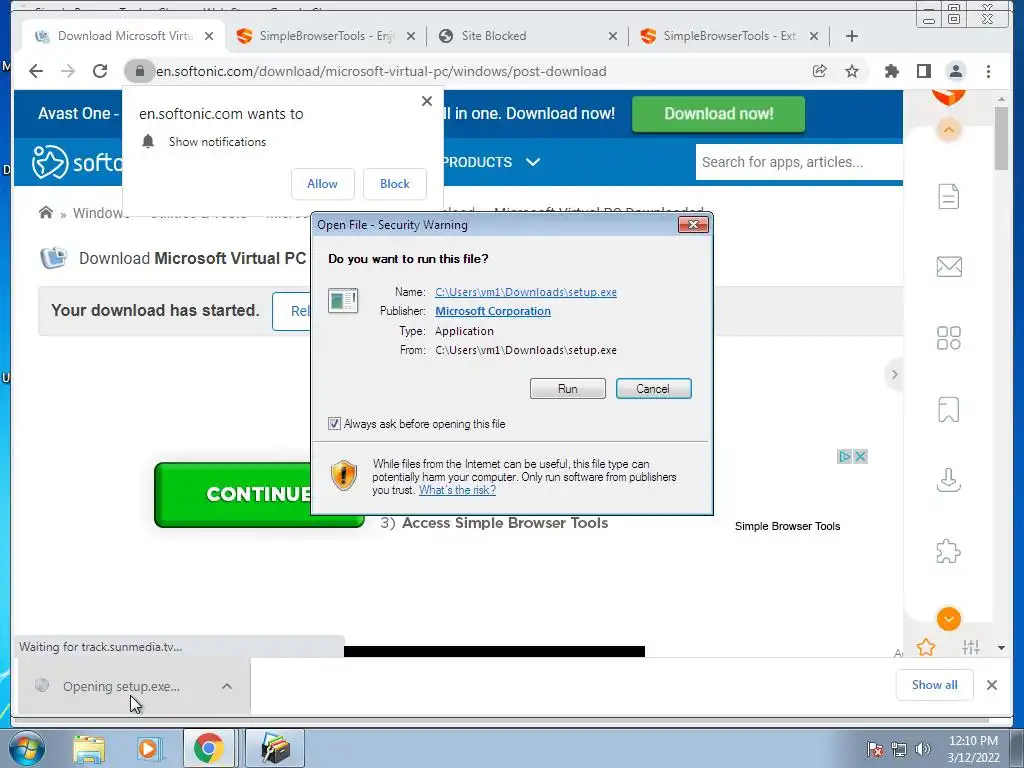Screen dimensions: 1024x768
Task: Click the Forward navigation arrow
Action: (68, 71)
